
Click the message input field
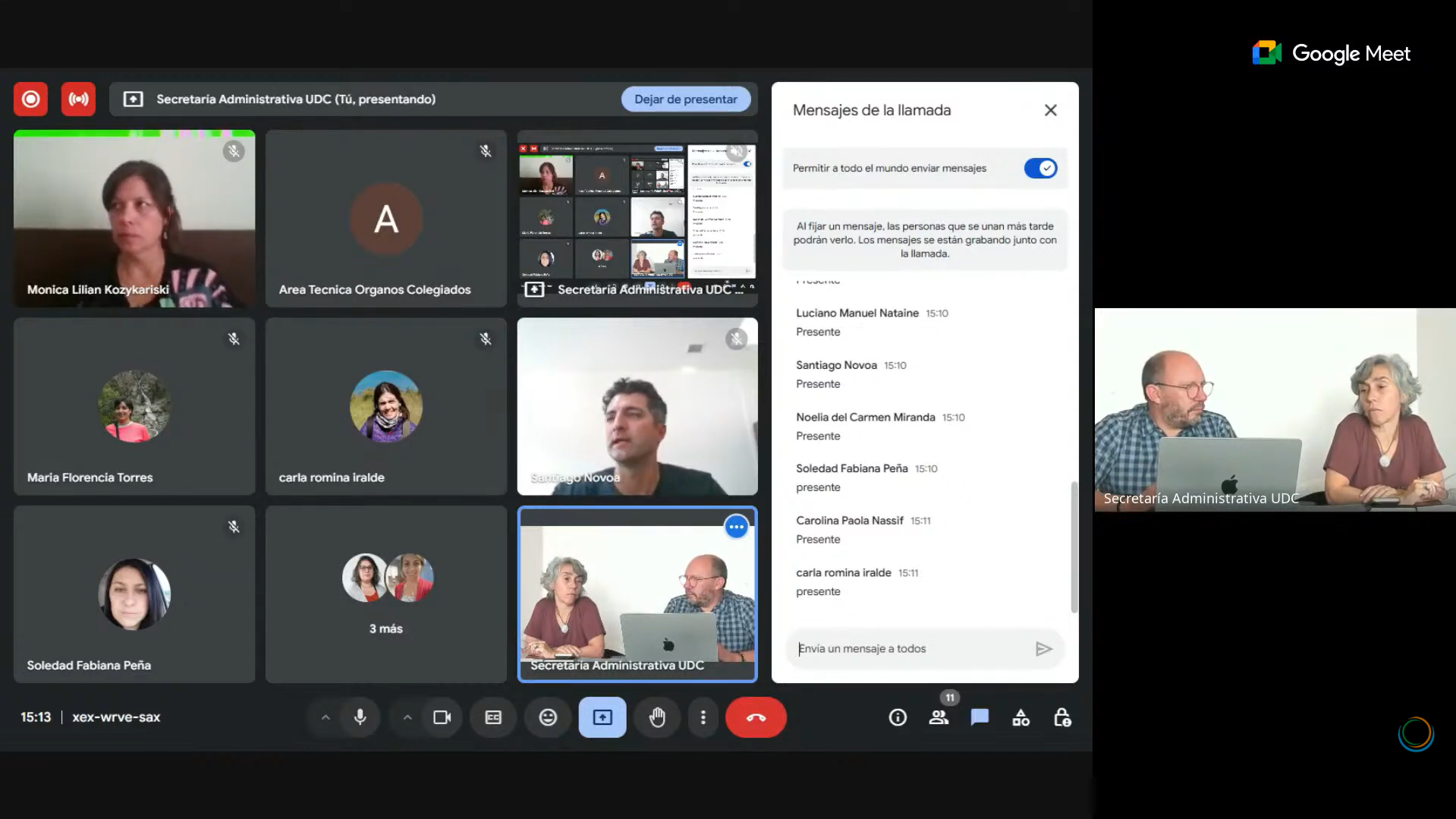pos(910,649)
